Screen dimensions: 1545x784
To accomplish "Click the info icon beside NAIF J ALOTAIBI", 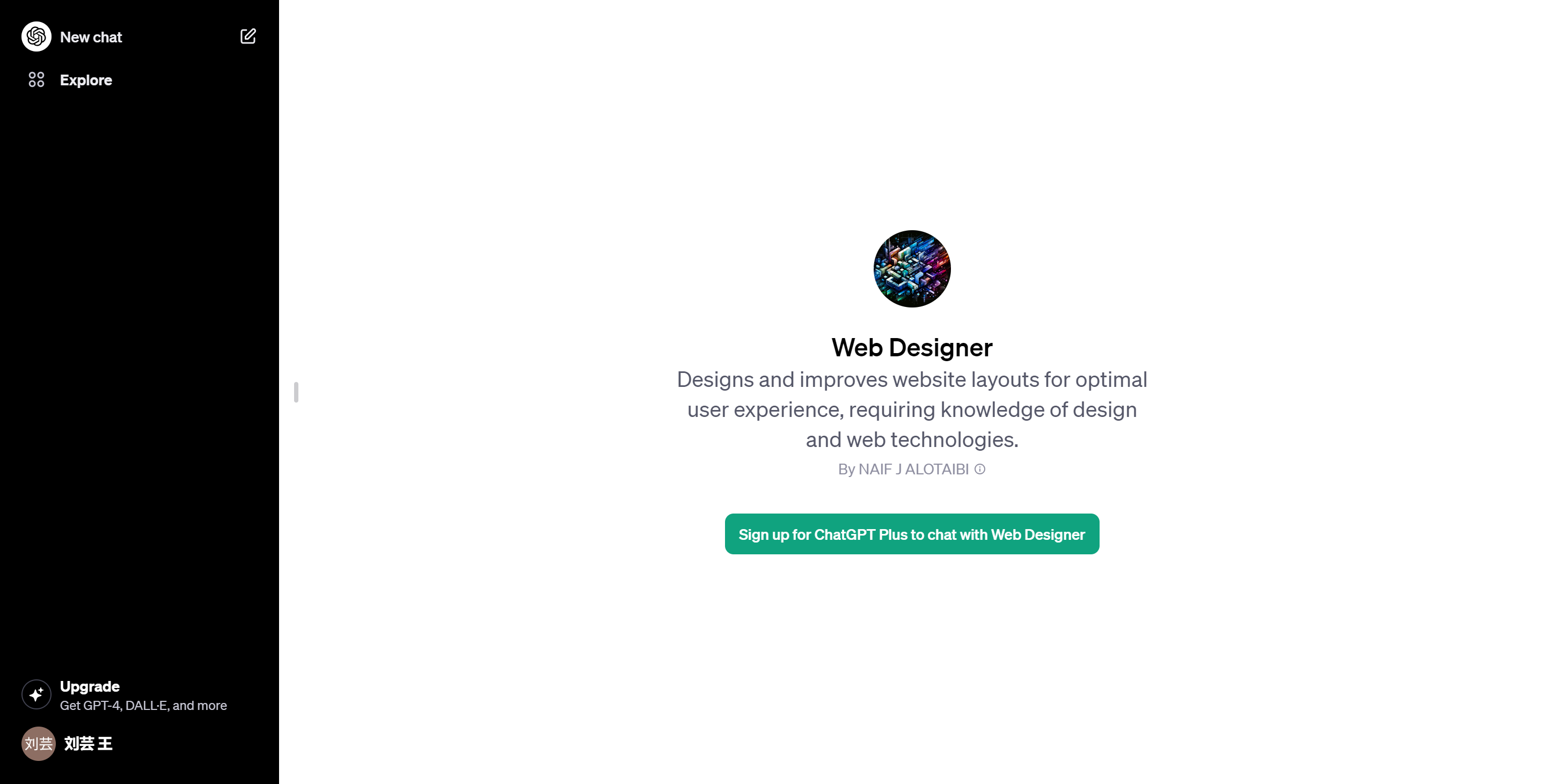I will [979, 469].
